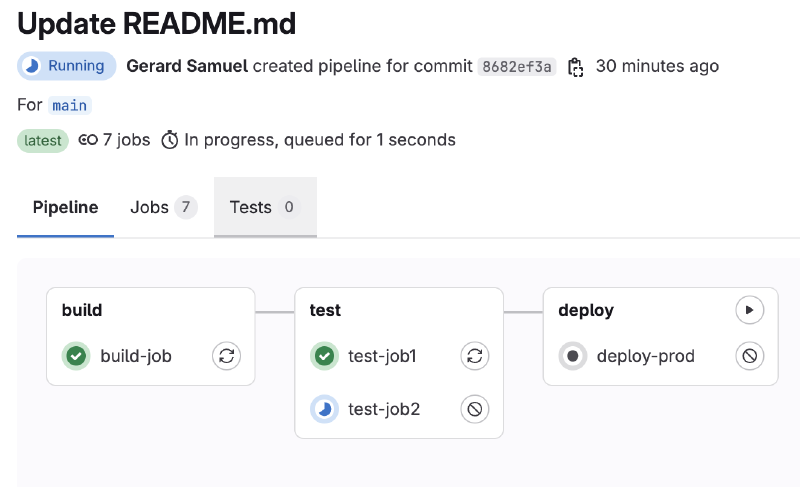
Task: Open test-job2 running status icon
Action: 324,409
